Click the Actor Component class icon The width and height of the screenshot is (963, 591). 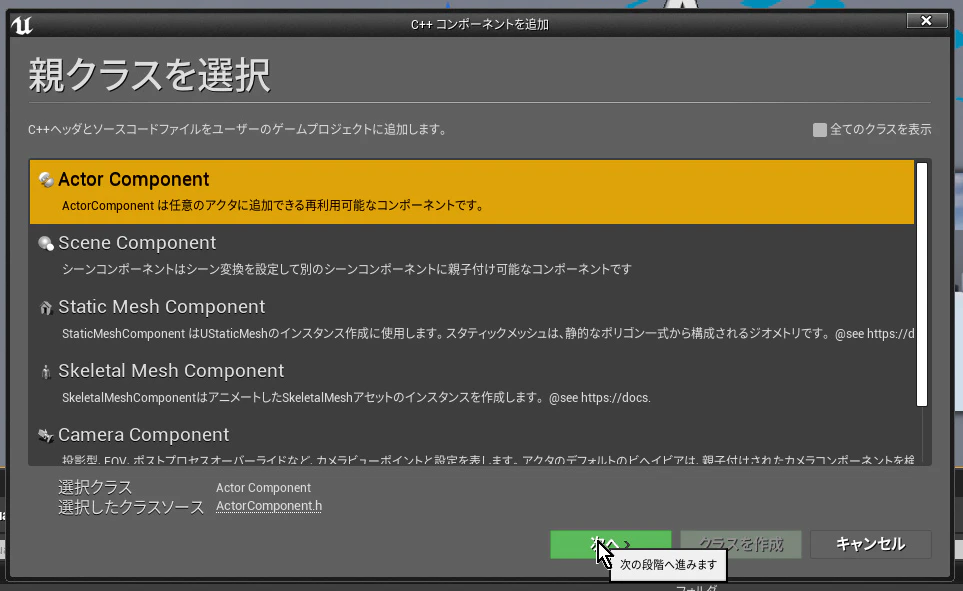coord(46,179)
